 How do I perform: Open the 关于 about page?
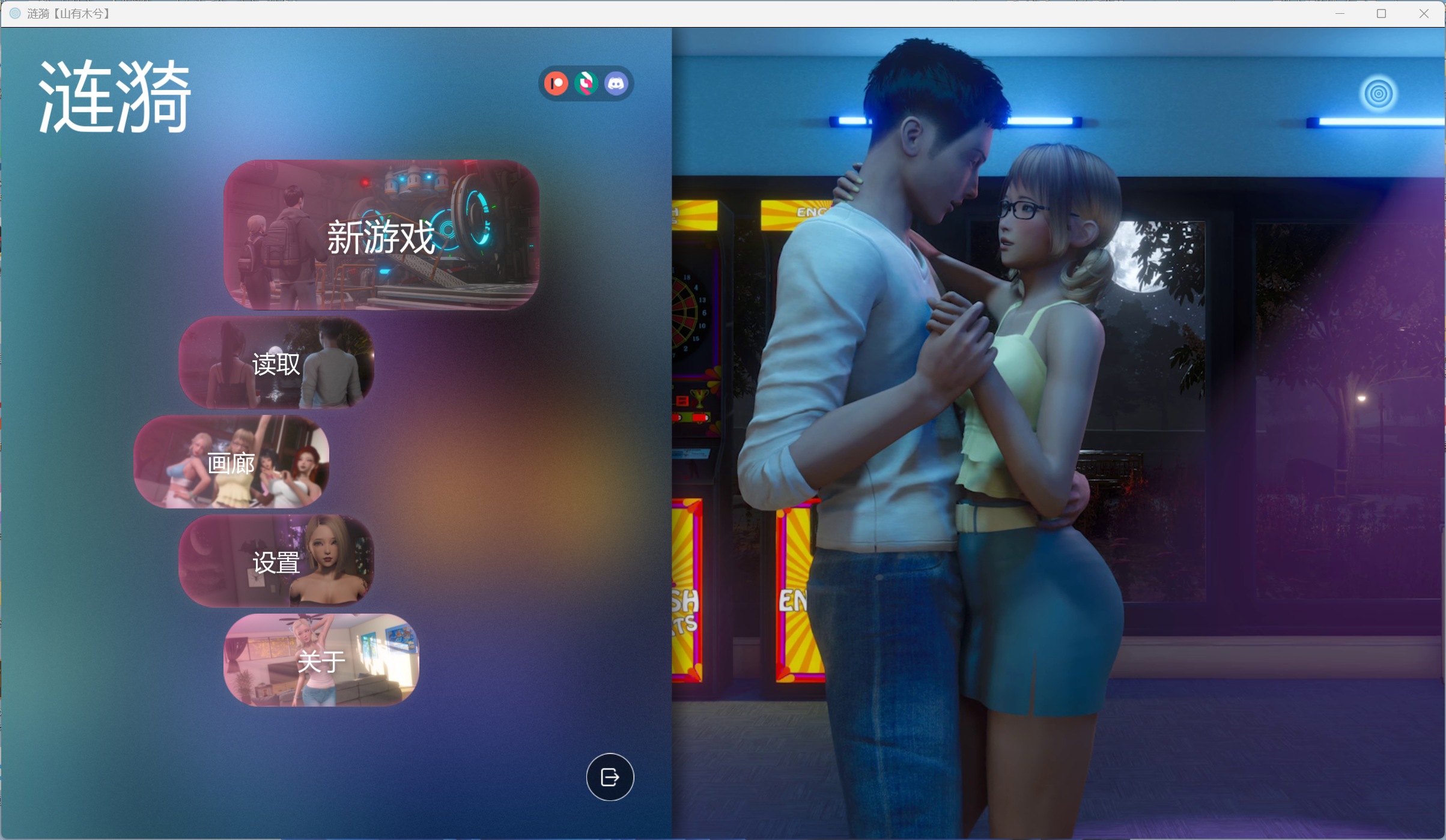(321, 660)
